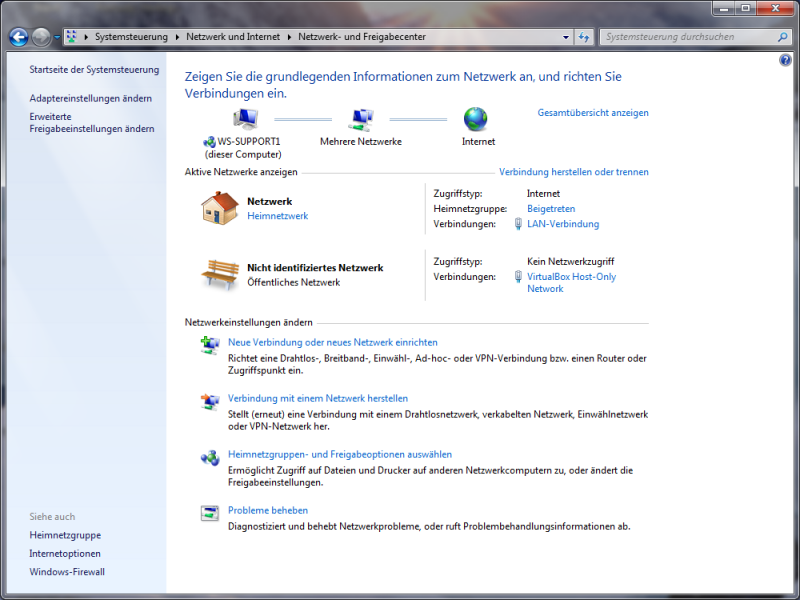Viewport: 800px width, 600px height.
Task: Click the Systemsteuerung durchsuchen search field
Action: [x=685, y=37]
